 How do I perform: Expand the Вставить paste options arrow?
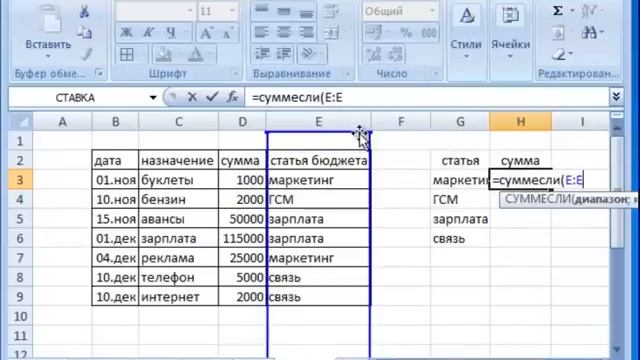(x=48, y=56)
